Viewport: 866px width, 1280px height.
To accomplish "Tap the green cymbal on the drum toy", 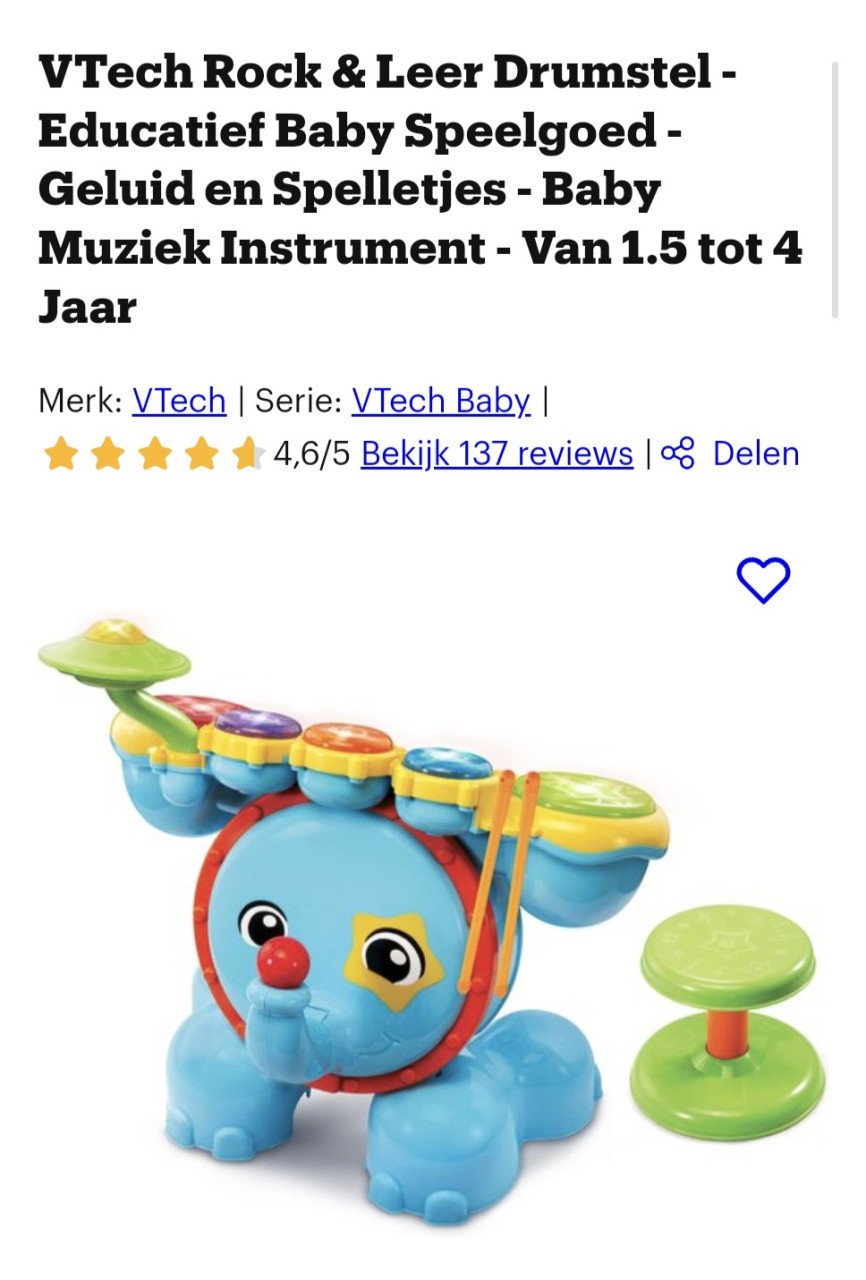I will [x=114, y=650].
